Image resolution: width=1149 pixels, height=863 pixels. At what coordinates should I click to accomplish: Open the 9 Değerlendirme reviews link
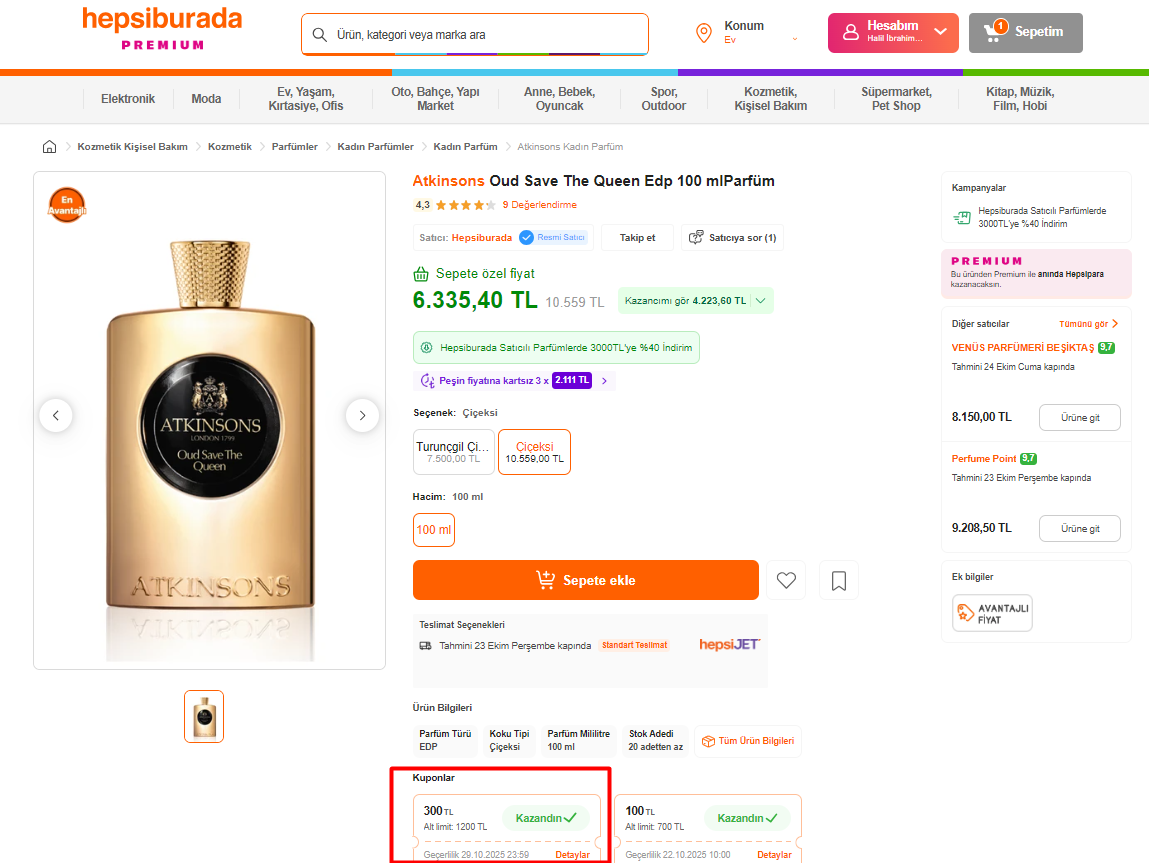point(539,205)
